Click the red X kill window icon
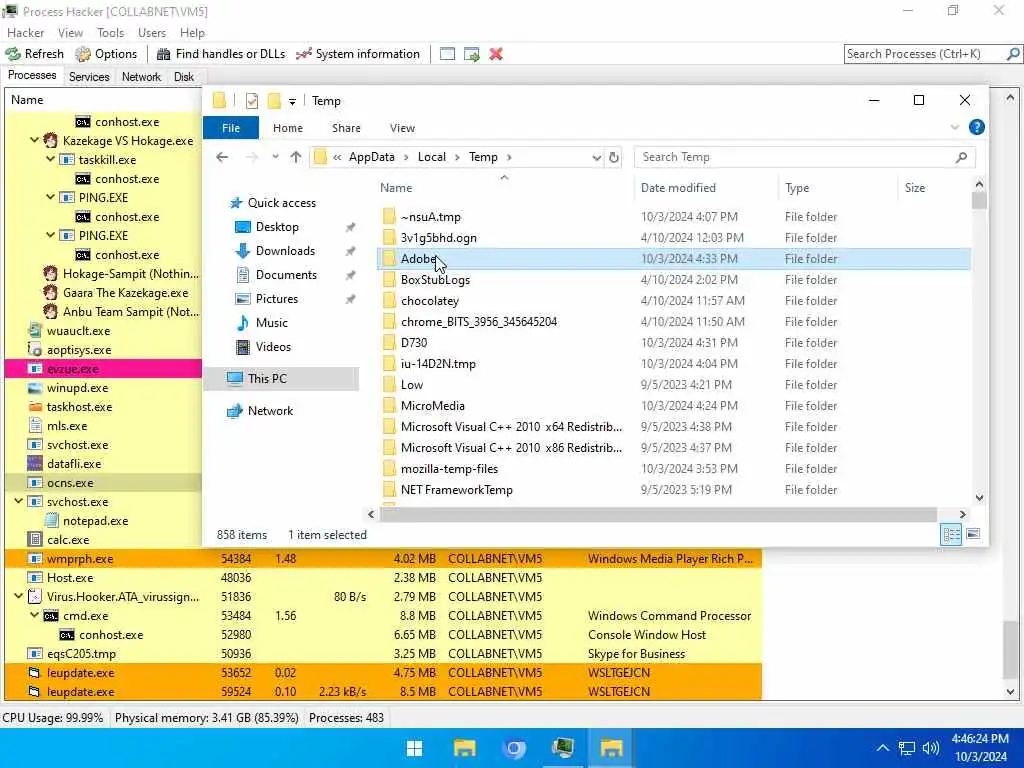 click(x=496, y=54)
